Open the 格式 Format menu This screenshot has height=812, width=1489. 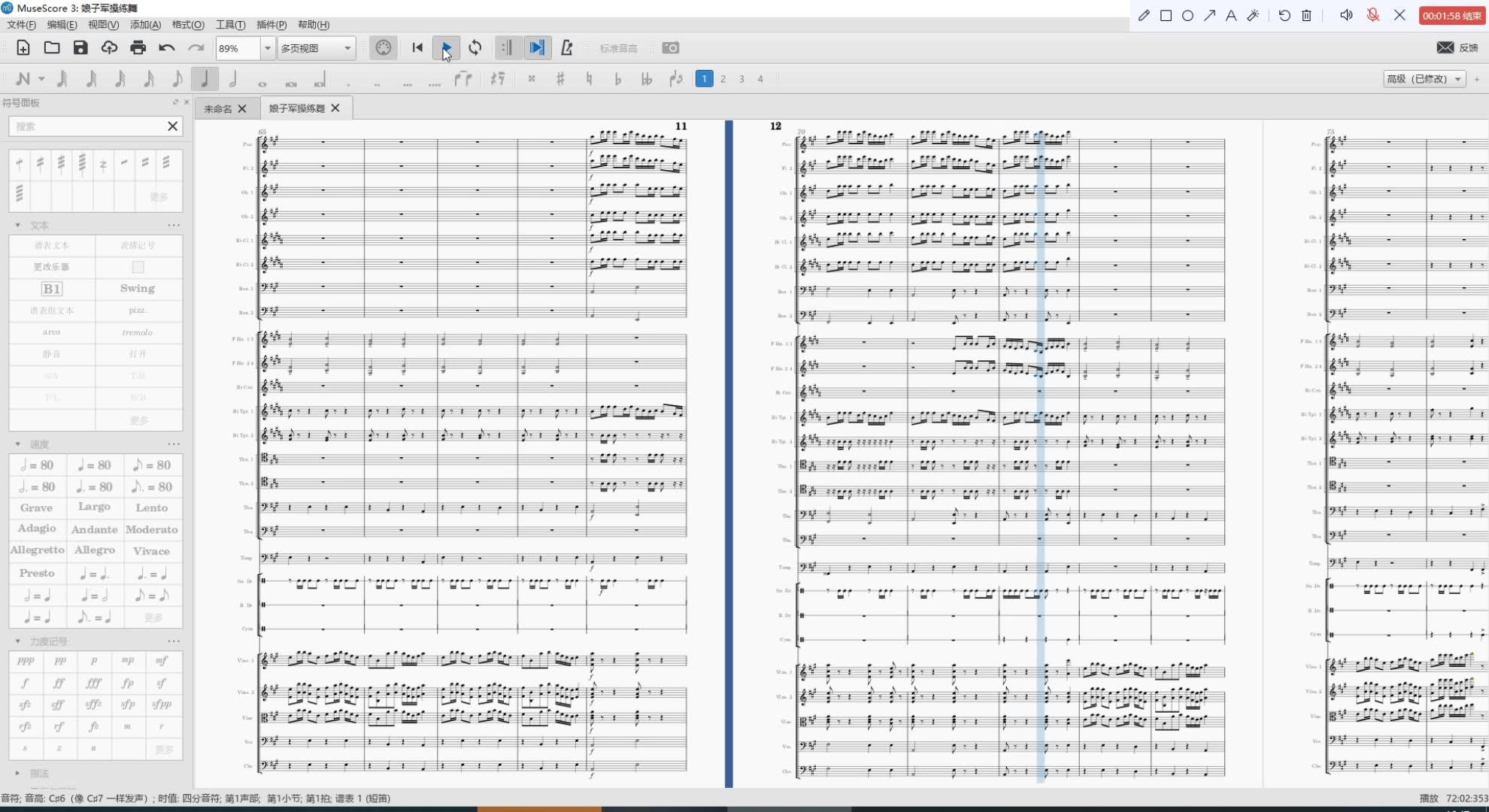coord(188,25)
